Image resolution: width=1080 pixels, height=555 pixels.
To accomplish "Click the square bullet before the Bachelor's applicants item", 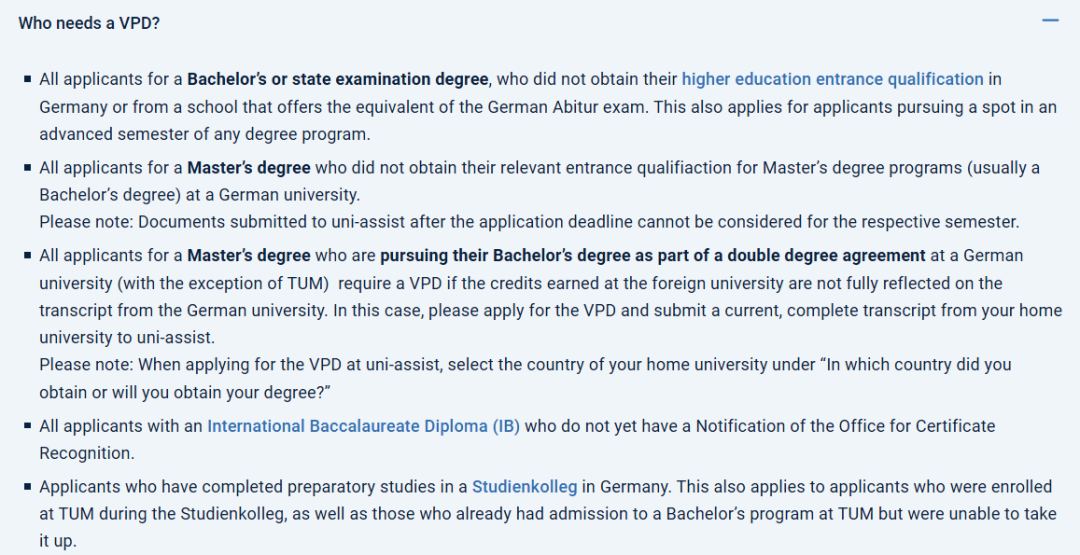I will tap(27, 79).
